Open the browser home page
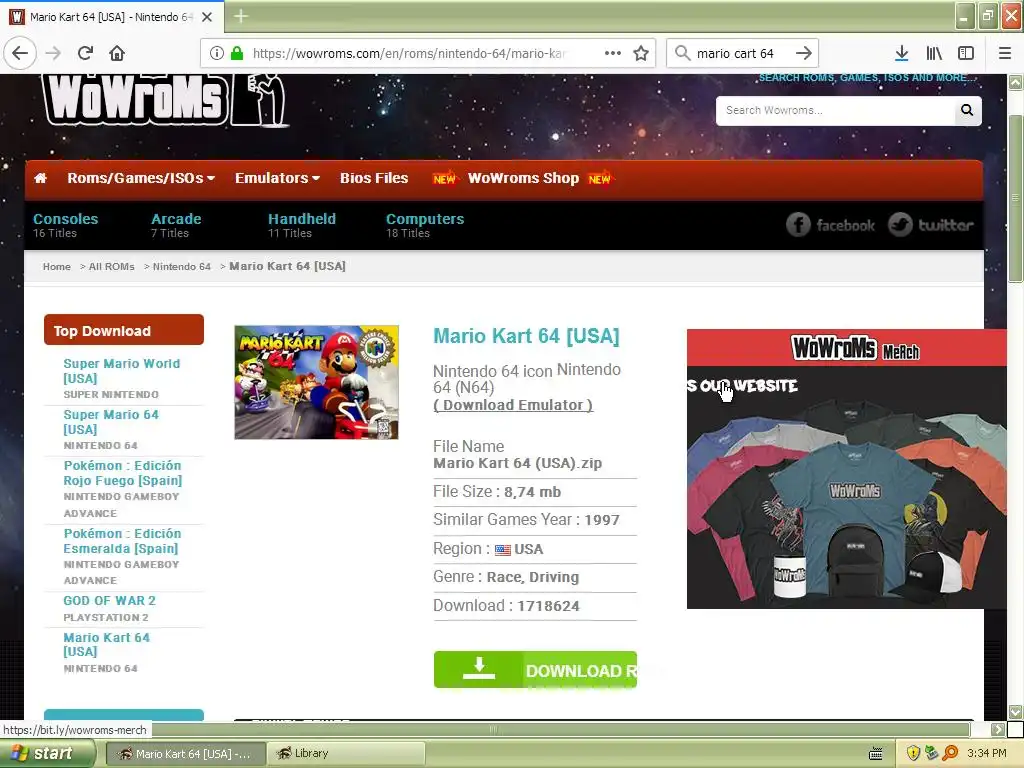This screenshot has width=1024, height=768. [x=117, y=53]
